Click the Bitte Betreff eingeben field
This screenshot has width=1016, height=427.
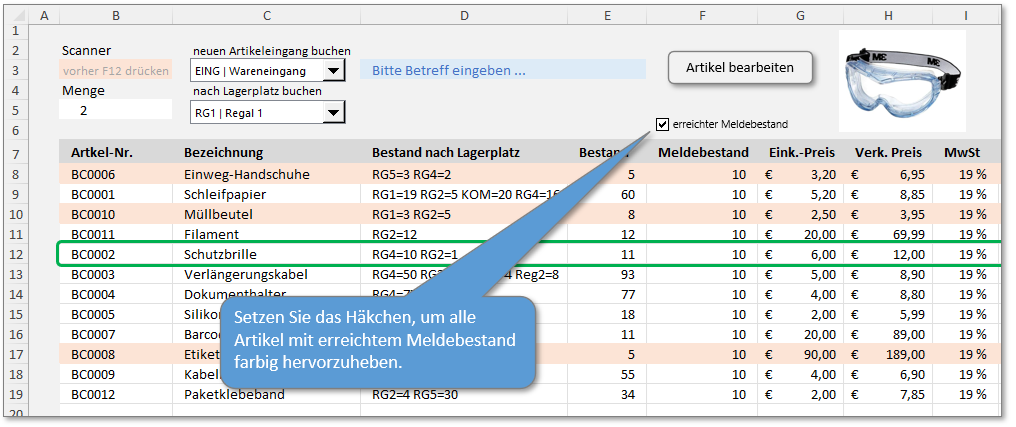tap(503, 70)
